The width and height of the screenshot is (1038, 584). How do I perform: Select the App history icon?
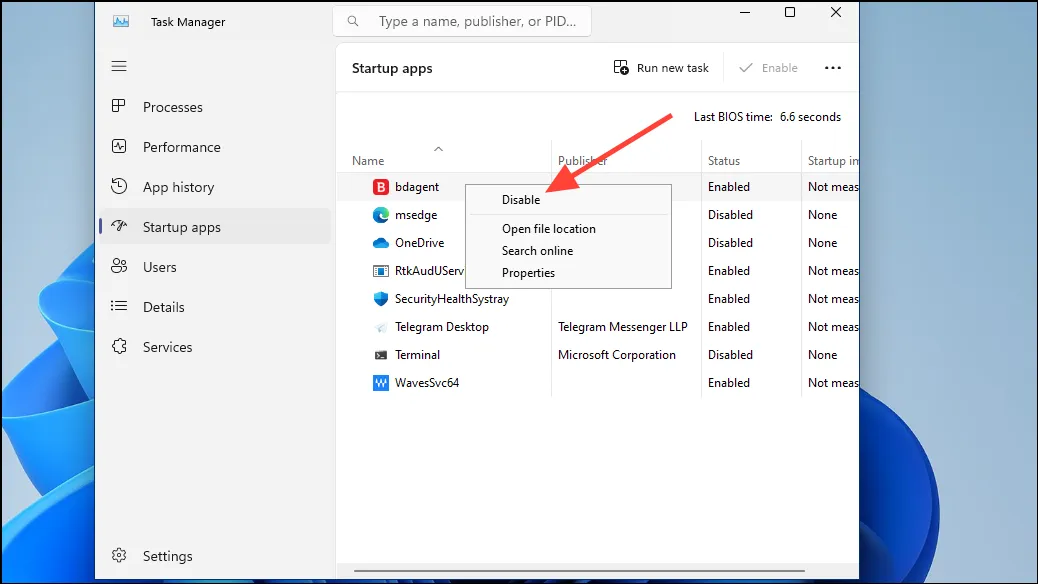119,187
